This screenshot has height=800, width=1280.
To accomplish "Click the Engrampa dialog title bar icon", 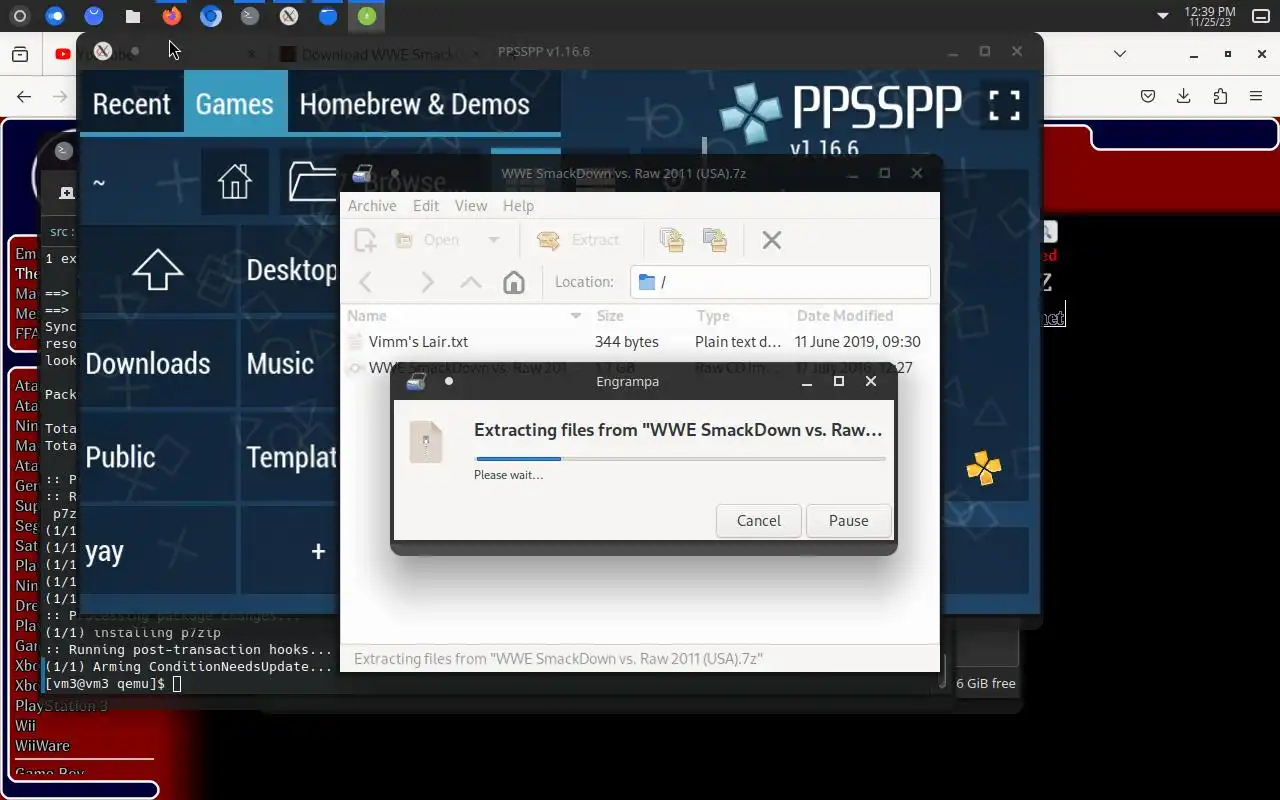I will [417, 381].
